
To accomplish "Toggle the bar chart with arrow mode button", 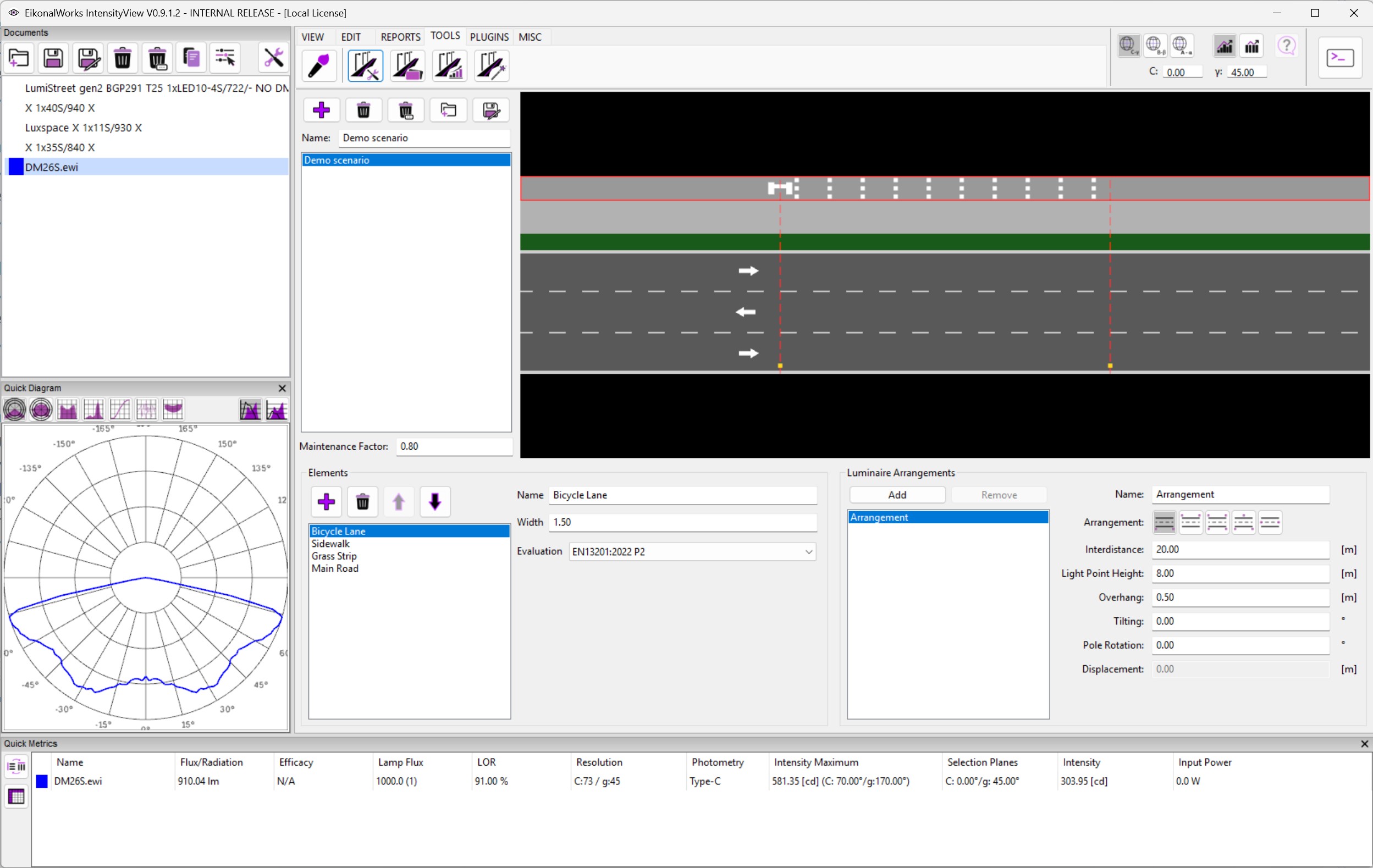I will click(1251, 46).
